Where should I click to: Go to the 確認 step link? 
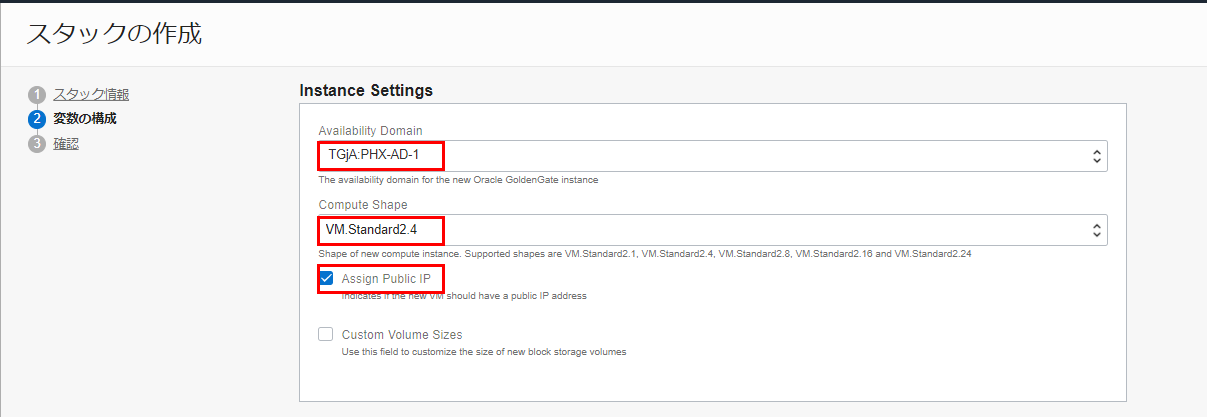pos(66,144)
